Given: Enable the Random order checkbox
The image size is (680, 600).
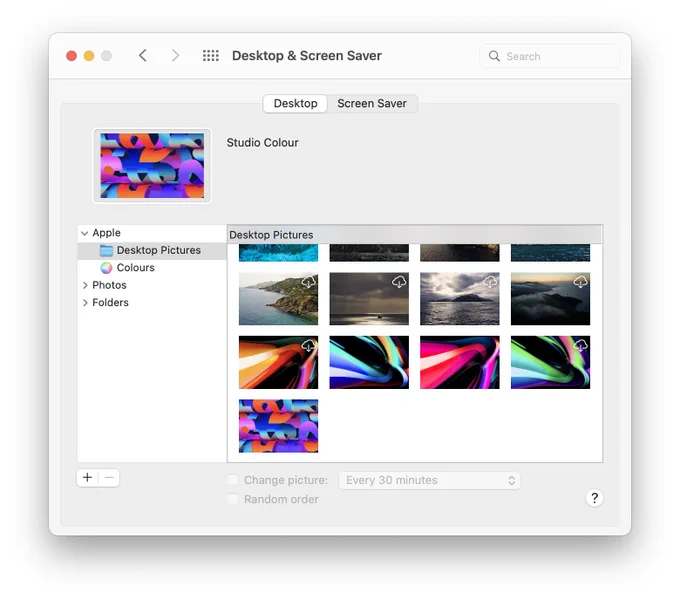Looking at the screenshot, I should (233, 499).
